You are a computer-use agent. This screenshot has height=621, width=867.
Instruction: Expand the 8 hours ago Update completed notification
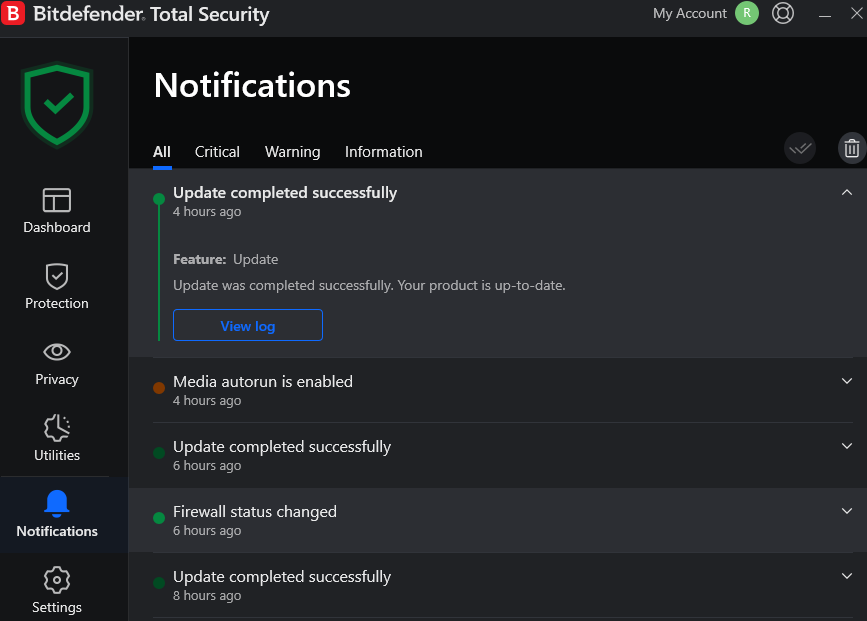[846, 576]
